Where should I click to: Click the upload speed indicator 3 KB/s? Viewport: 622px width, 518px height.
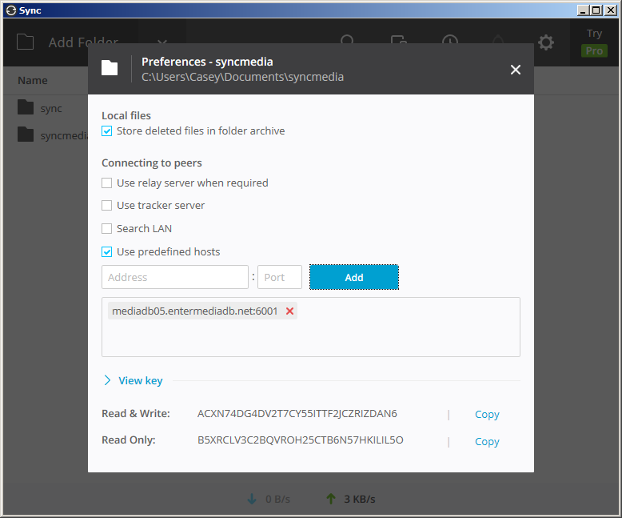coord(351,499)
